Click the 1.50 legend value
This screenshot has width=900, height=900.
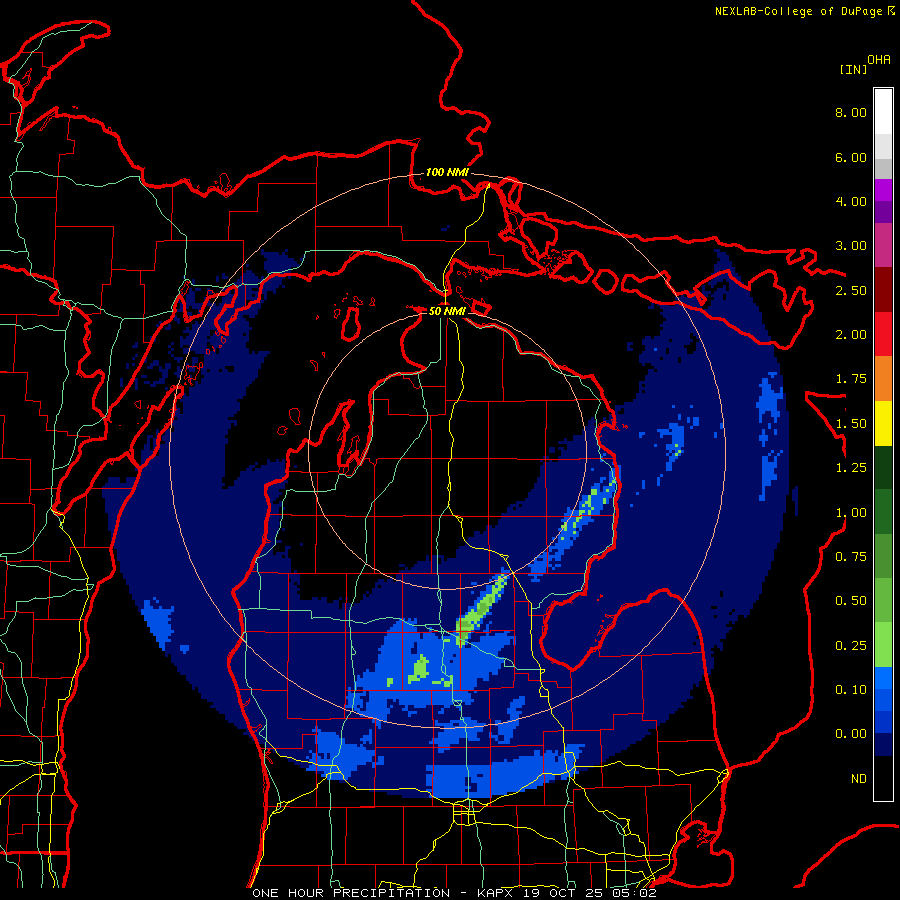(851, 424)
